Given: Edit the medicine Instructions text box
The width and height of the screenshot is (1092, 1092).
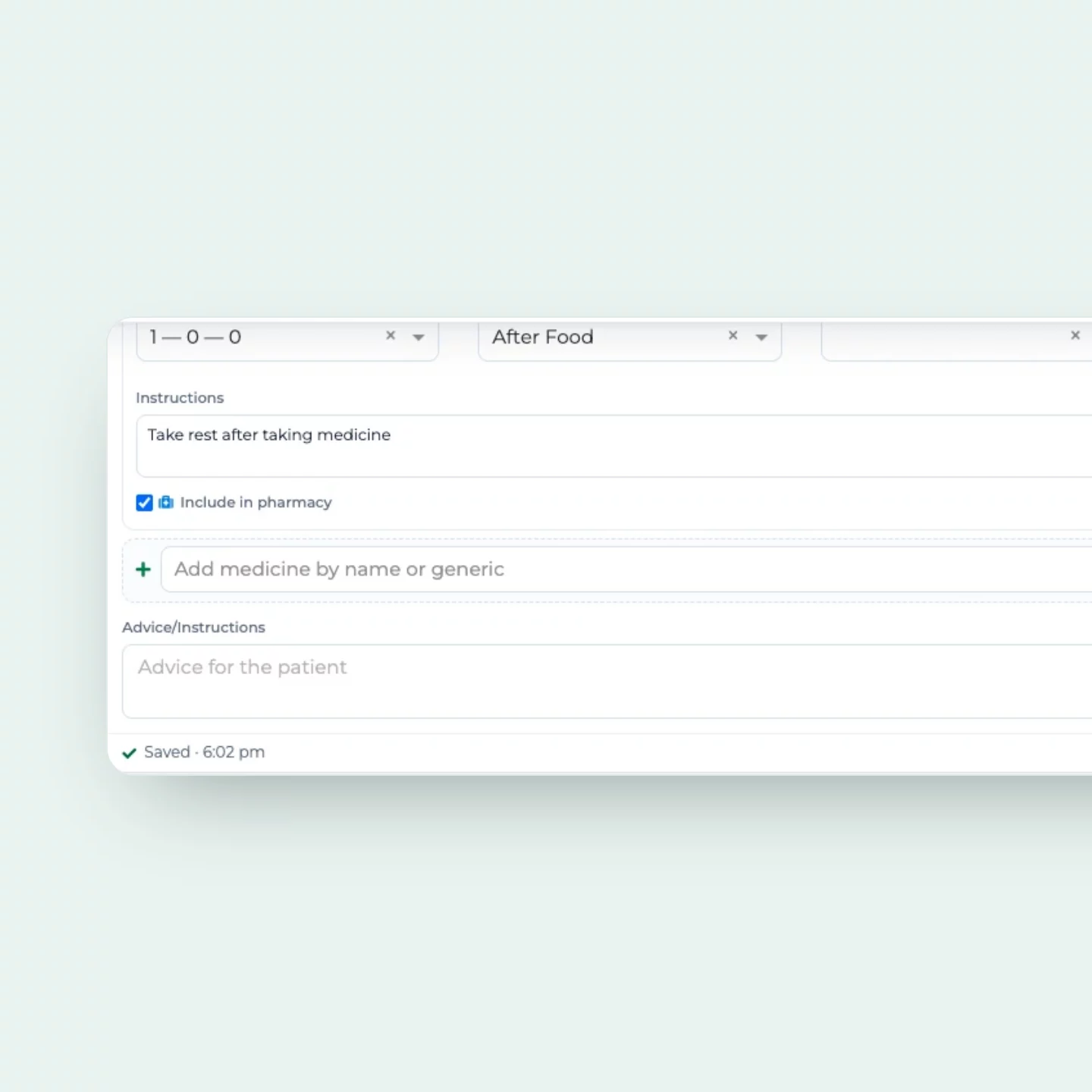Looking at the screenshot, I should pos(614,446).
